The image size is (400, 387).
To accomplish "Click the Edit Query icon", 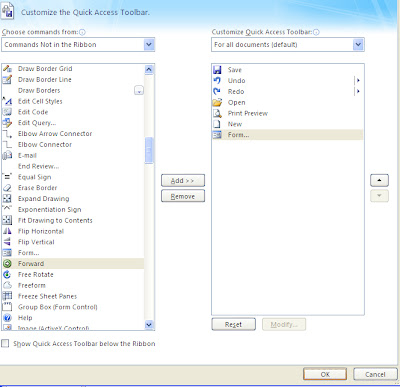I will tap(7, 123).
